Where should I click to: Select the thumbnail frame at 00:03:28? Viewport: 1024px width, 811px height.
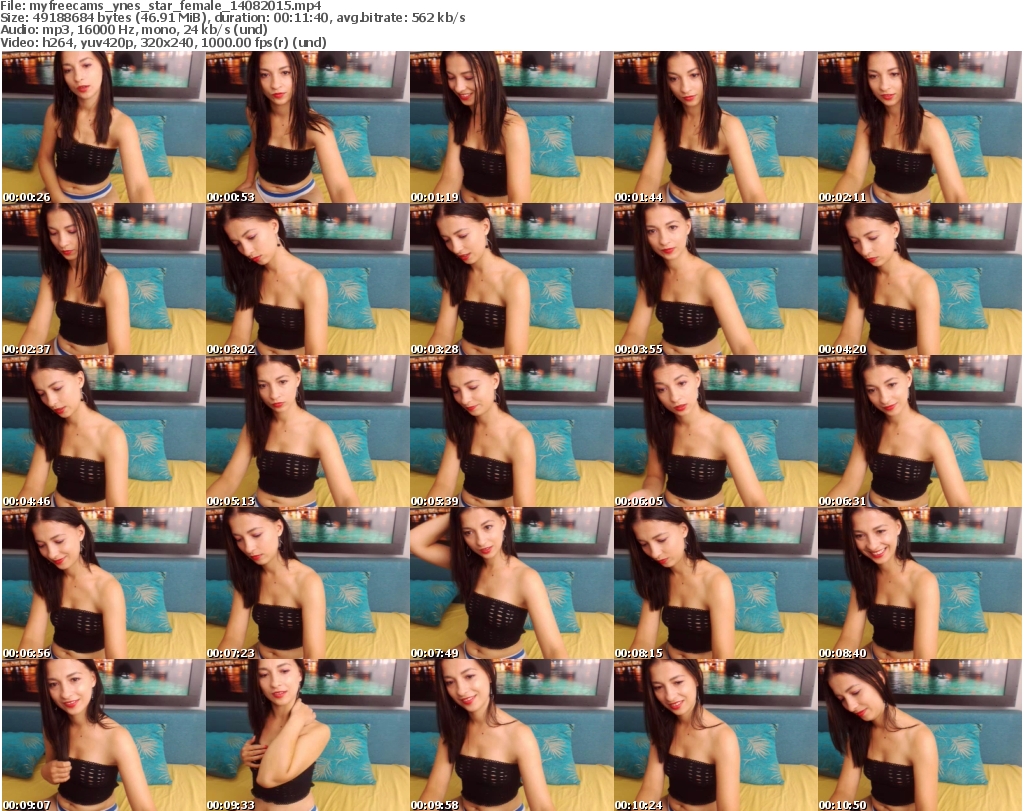point(511,279)
